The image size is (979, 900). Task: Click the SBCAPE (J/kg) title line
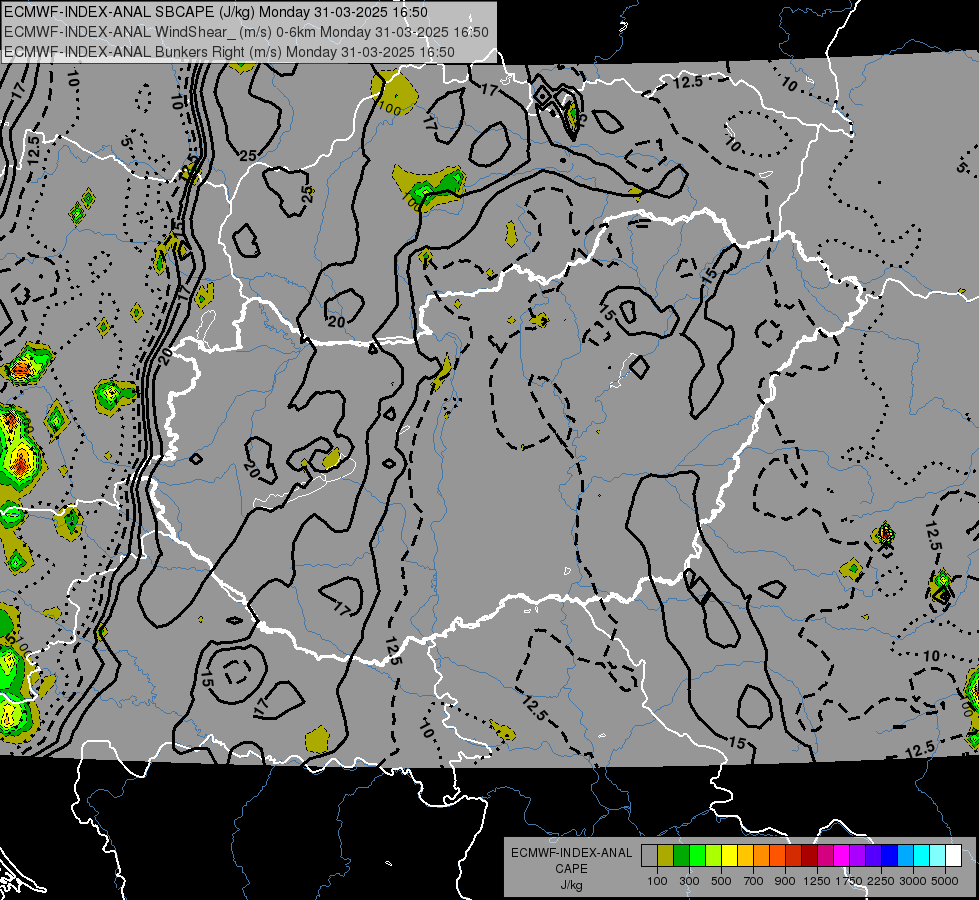click(x=216, y=12)
